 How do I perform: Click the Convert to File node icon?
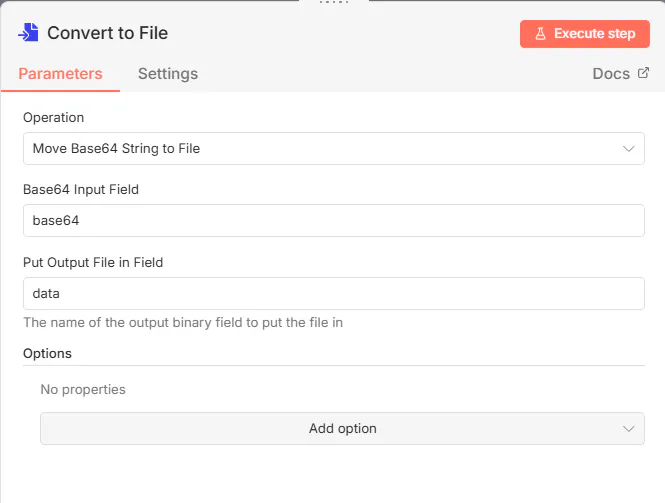pyautogui.click(x=28, y=33)
